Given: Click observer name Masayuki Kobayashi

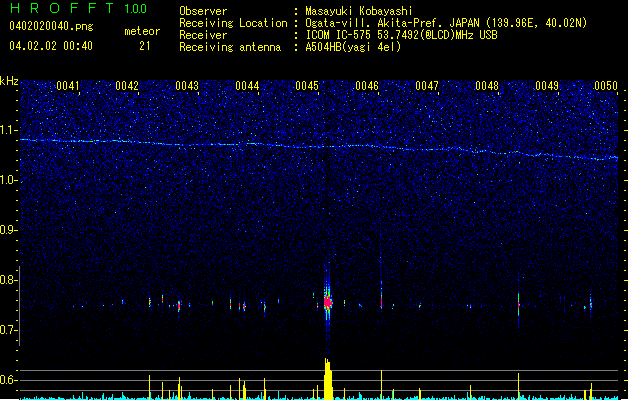Looking at the screenshot, I should [x=359, y=11].
